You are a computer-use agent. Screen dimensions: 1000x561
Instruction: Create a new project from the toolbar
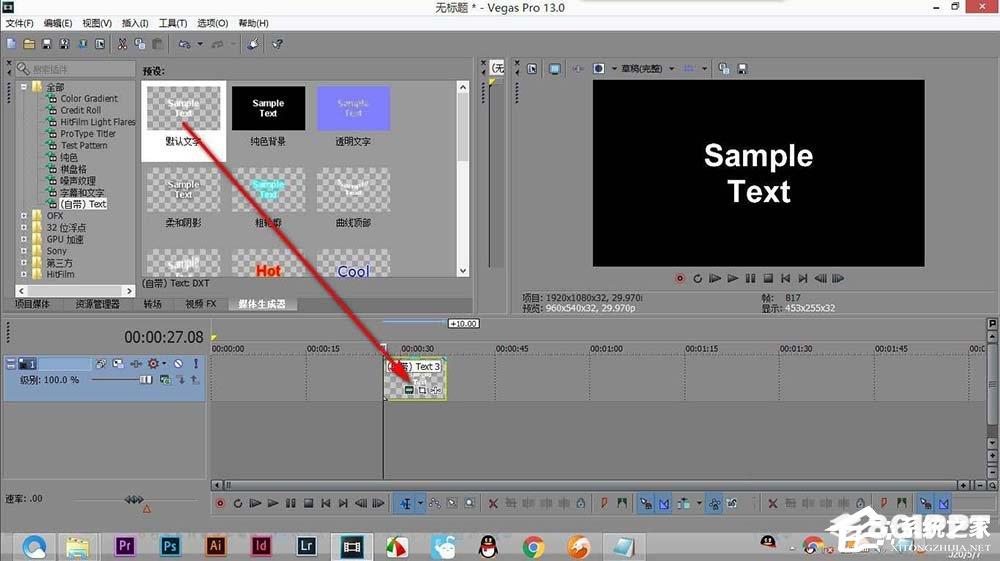pyautogui.click(x=11, y=44)
